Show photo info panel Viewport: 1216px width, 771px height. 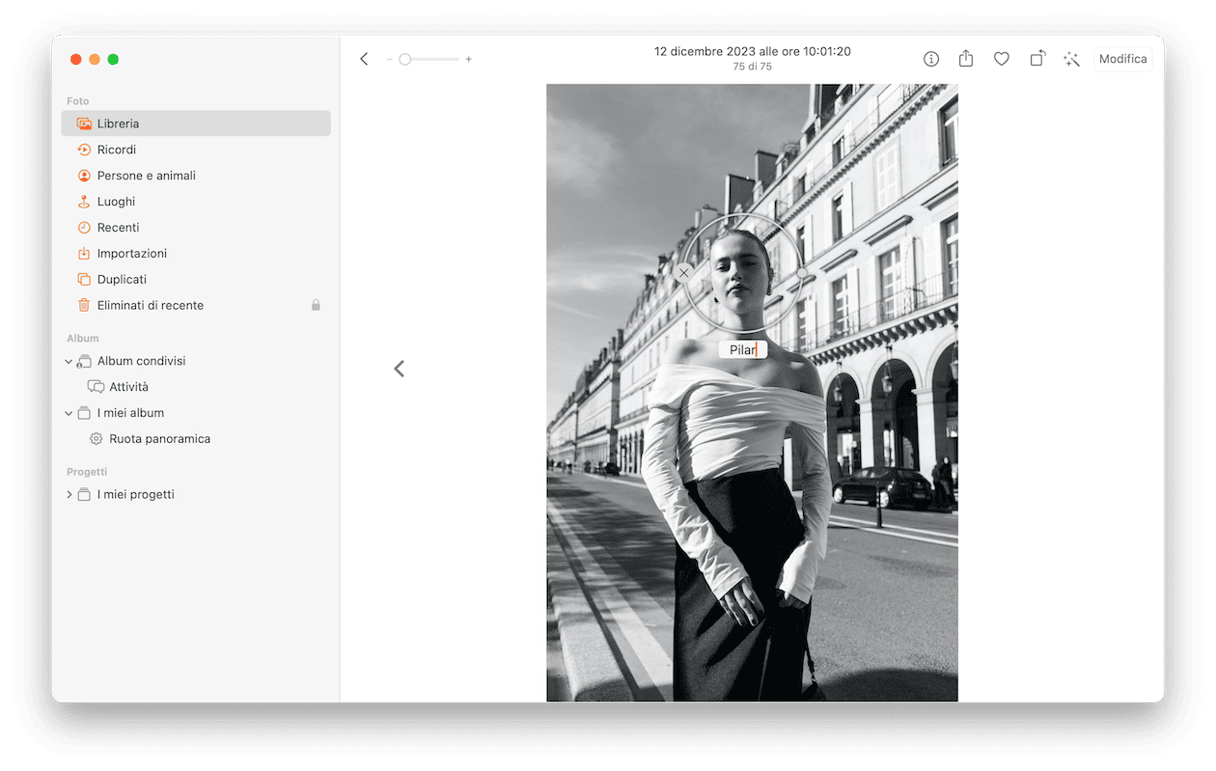tap(931, 59)
